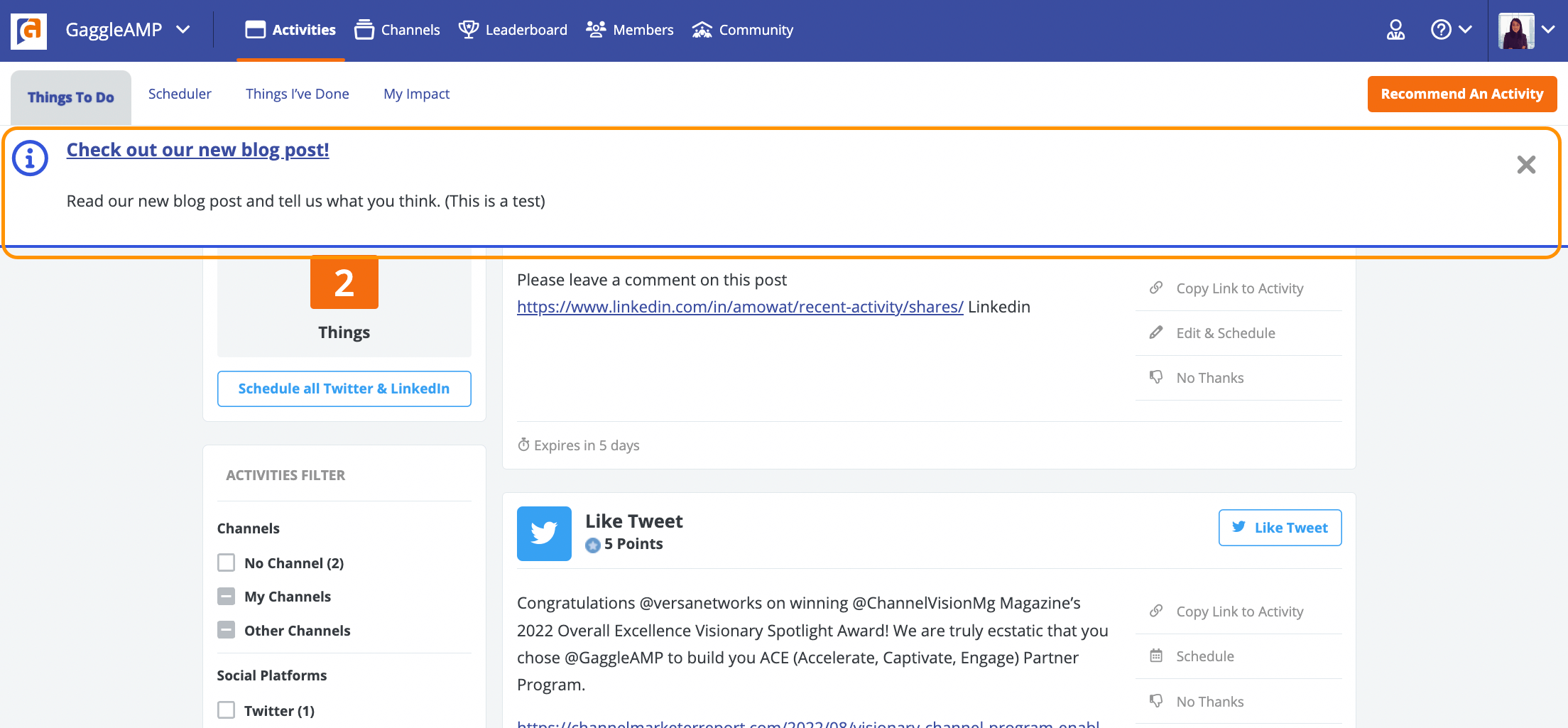
Task: Click the Activities icon in navbar
Action: 255,30
